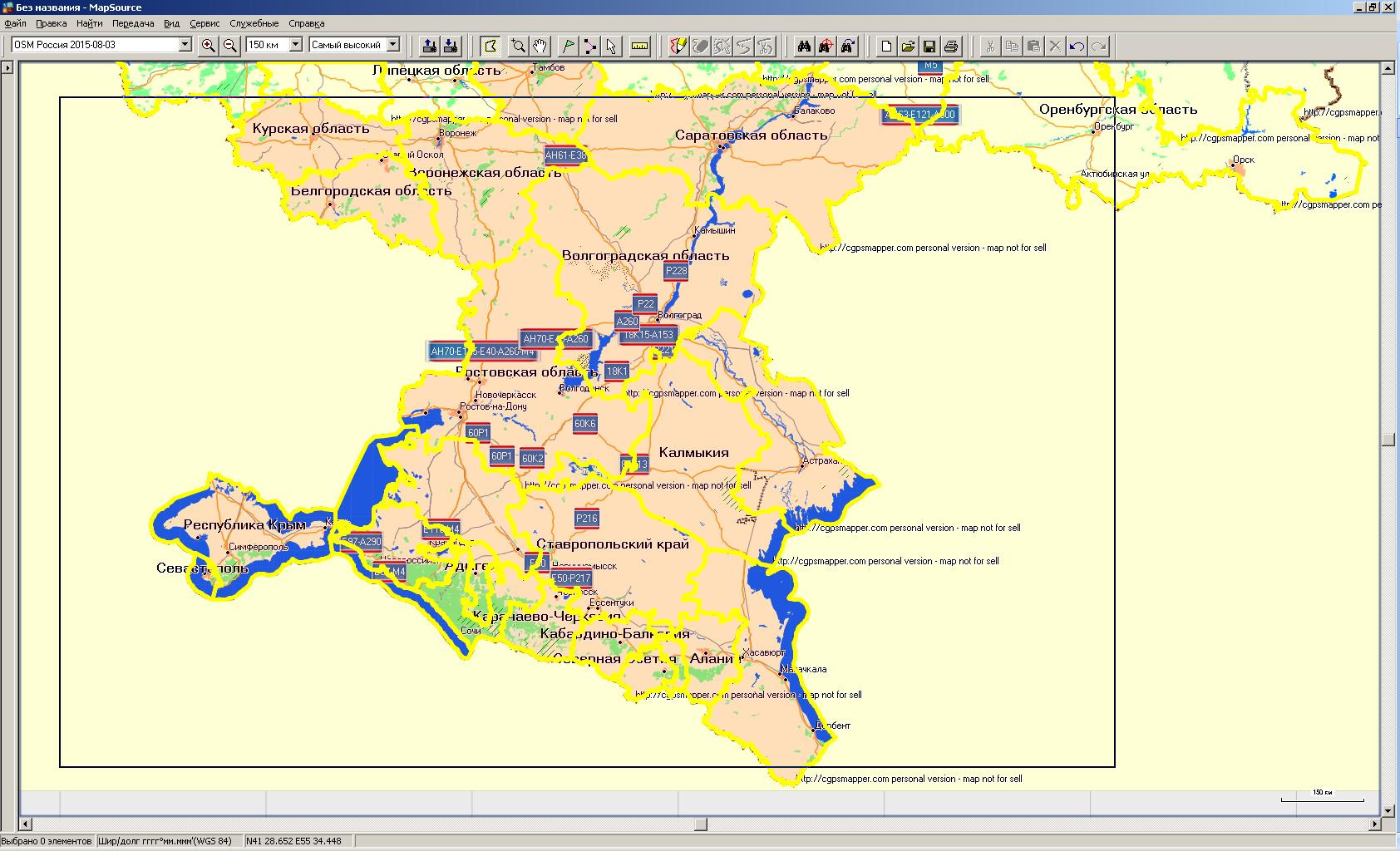Click the Республика Крым label
Viewport: 1400px width, 851px height.
244,524
